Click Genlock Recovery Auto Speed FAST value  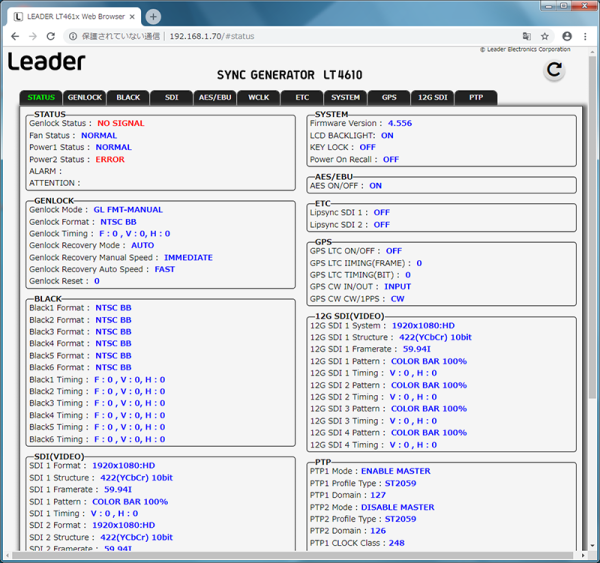(x=165, y=269)
